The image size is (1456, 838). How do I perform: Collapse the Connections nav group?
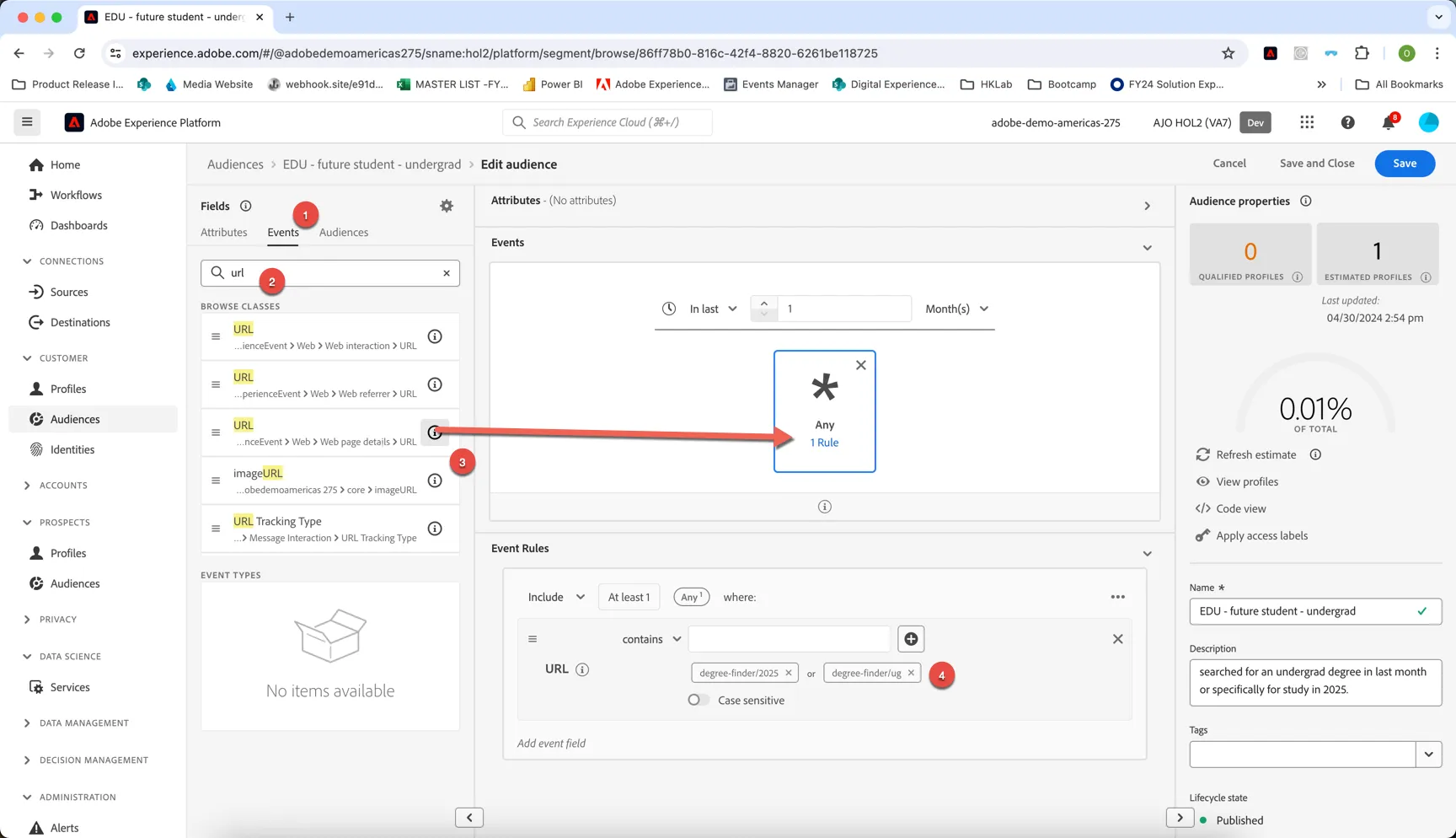pyautogui.click(x=27, y=261)
